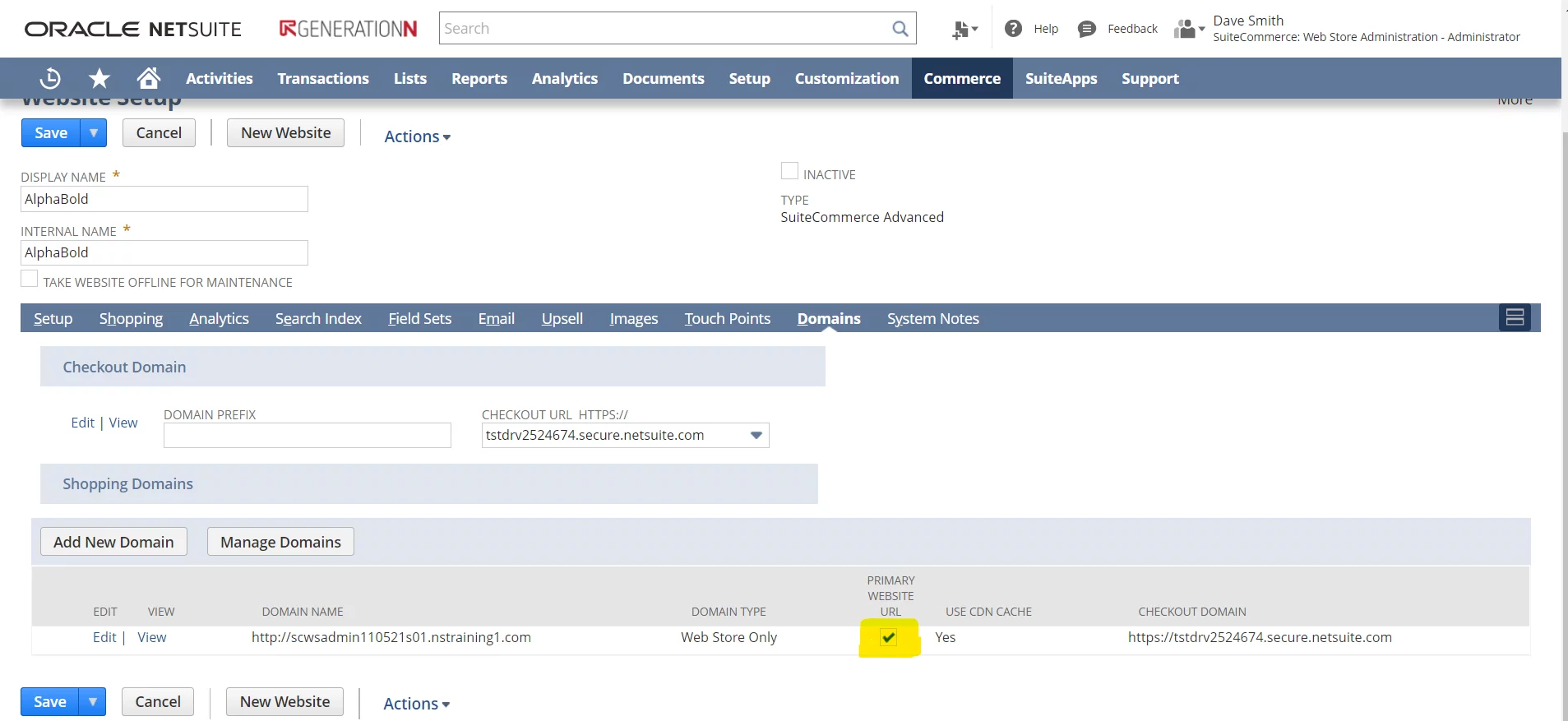Open the Support menu
Viewport: 1568px width, 721px height.
(x=1150, y=78)
